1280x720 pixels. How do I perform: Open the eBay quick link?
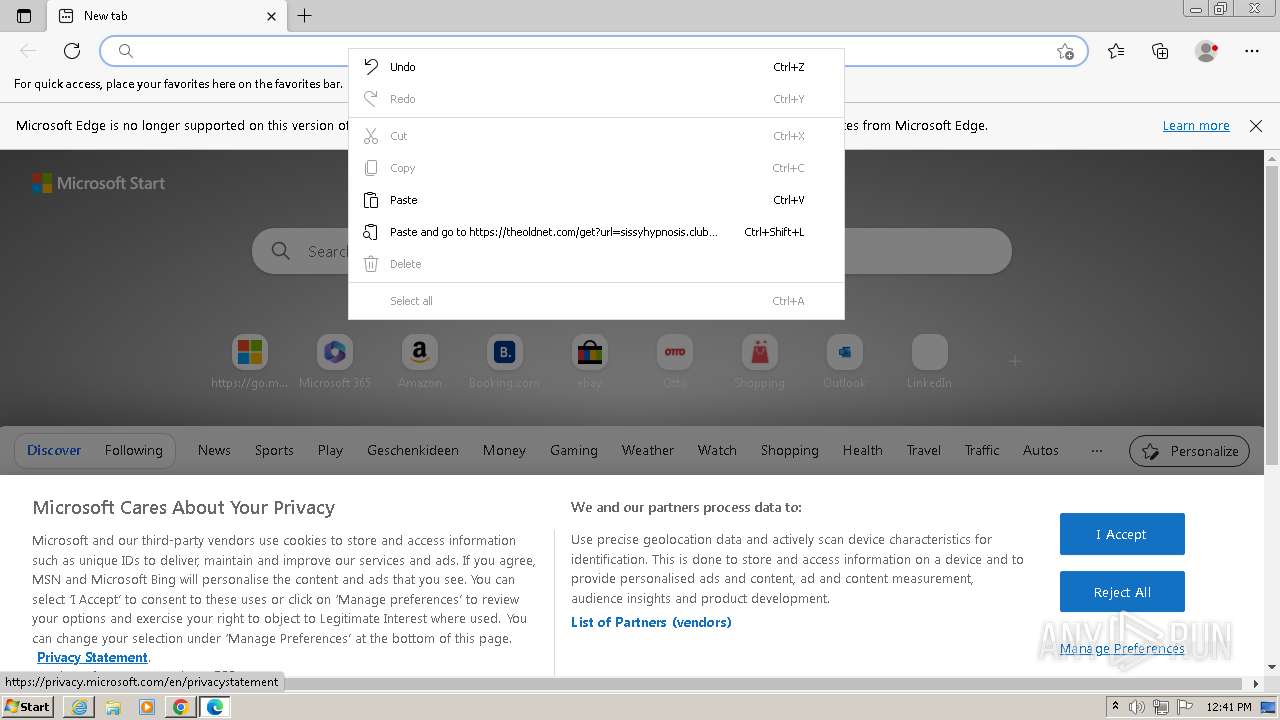coord(590,364)
